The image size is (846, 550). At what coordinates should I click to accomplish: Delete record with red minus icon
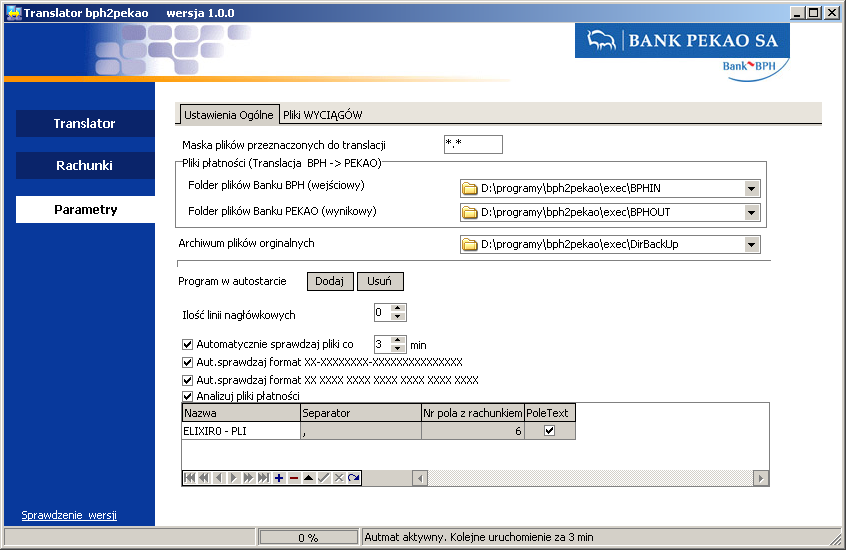pyautogui.click(x=294, y=478)
